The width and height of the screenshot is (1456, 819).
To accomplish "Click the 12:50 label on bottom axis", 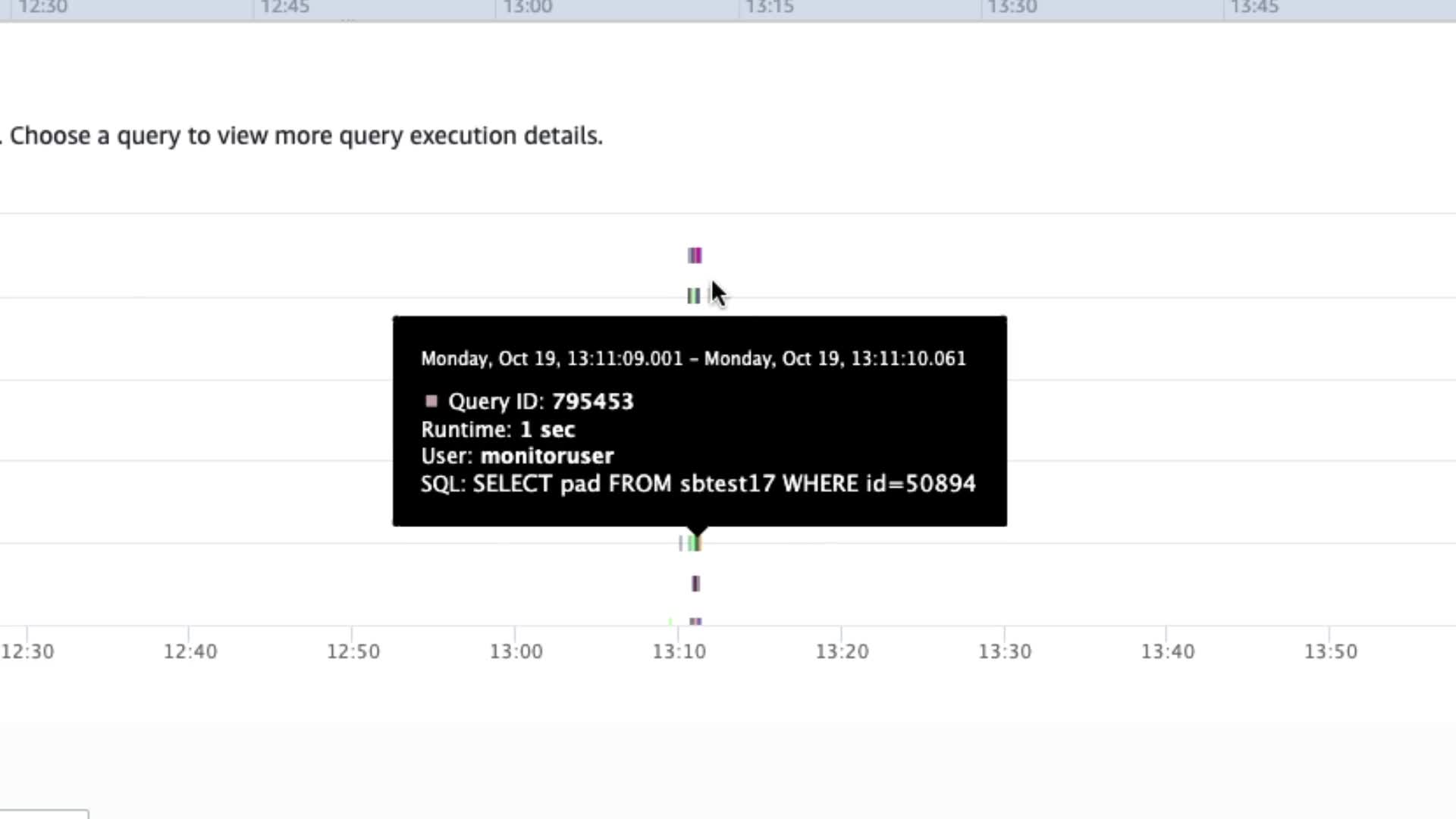I will coord(353,651).
